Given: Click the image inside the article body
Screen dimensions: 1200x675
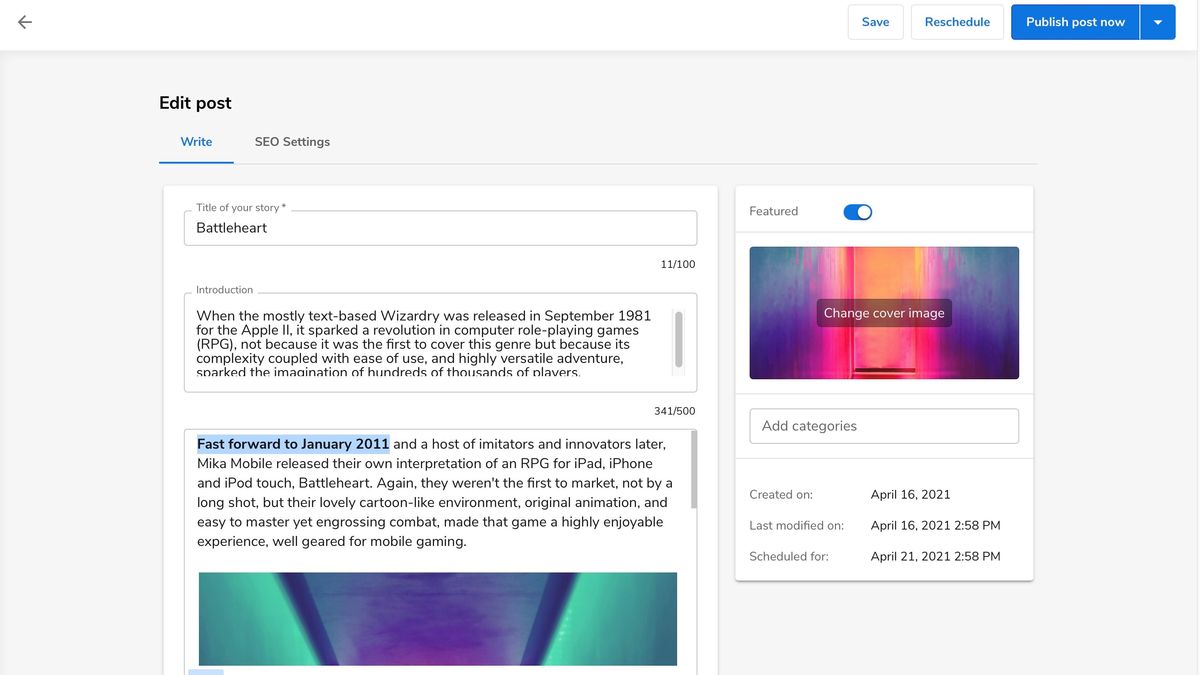Looking at the screenshot, I should pos(438,619).
